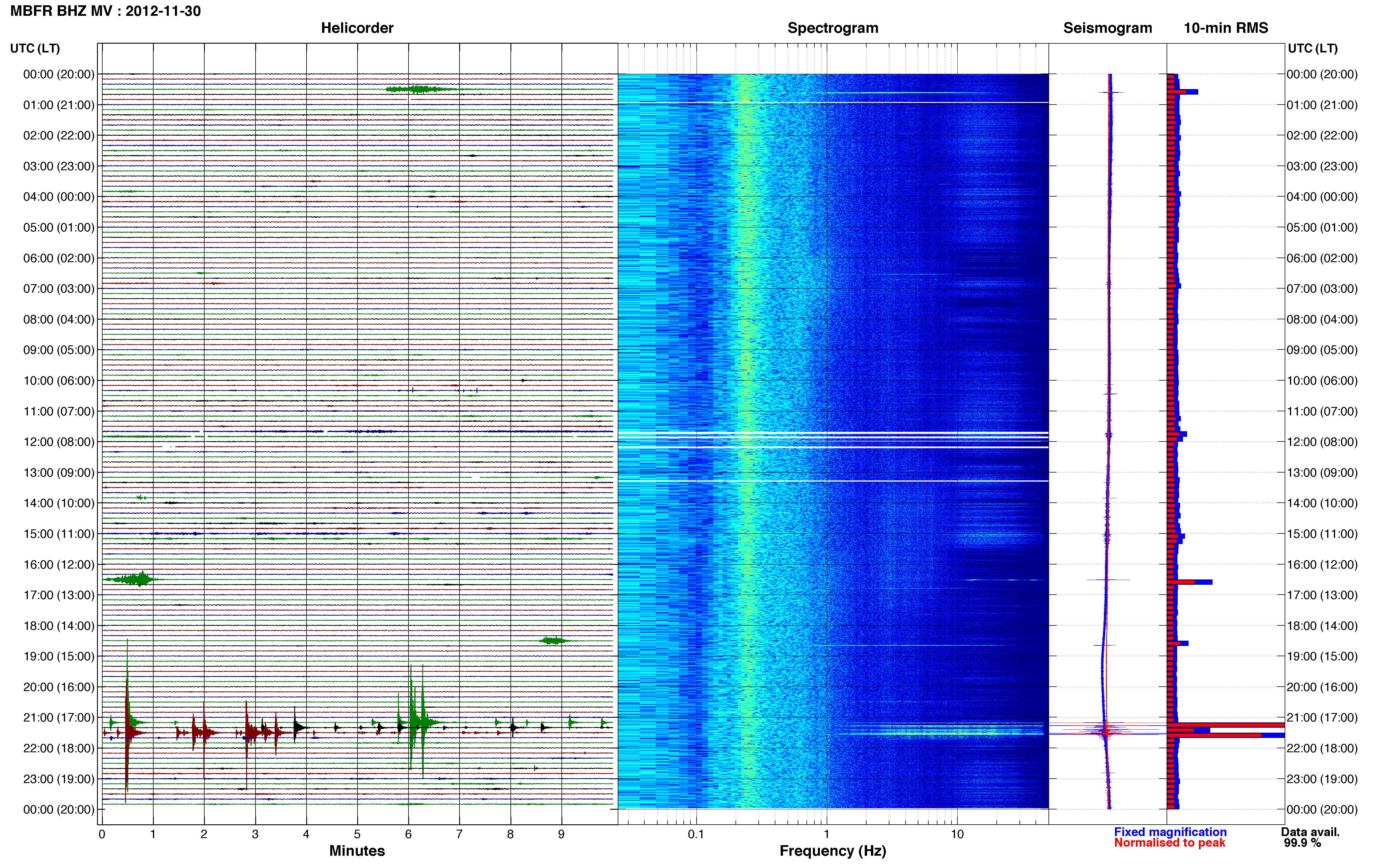Click the left-axis time label 11:00 (07:00)
Viewport: 1389px width, 868px height.
tap(59, 412)
